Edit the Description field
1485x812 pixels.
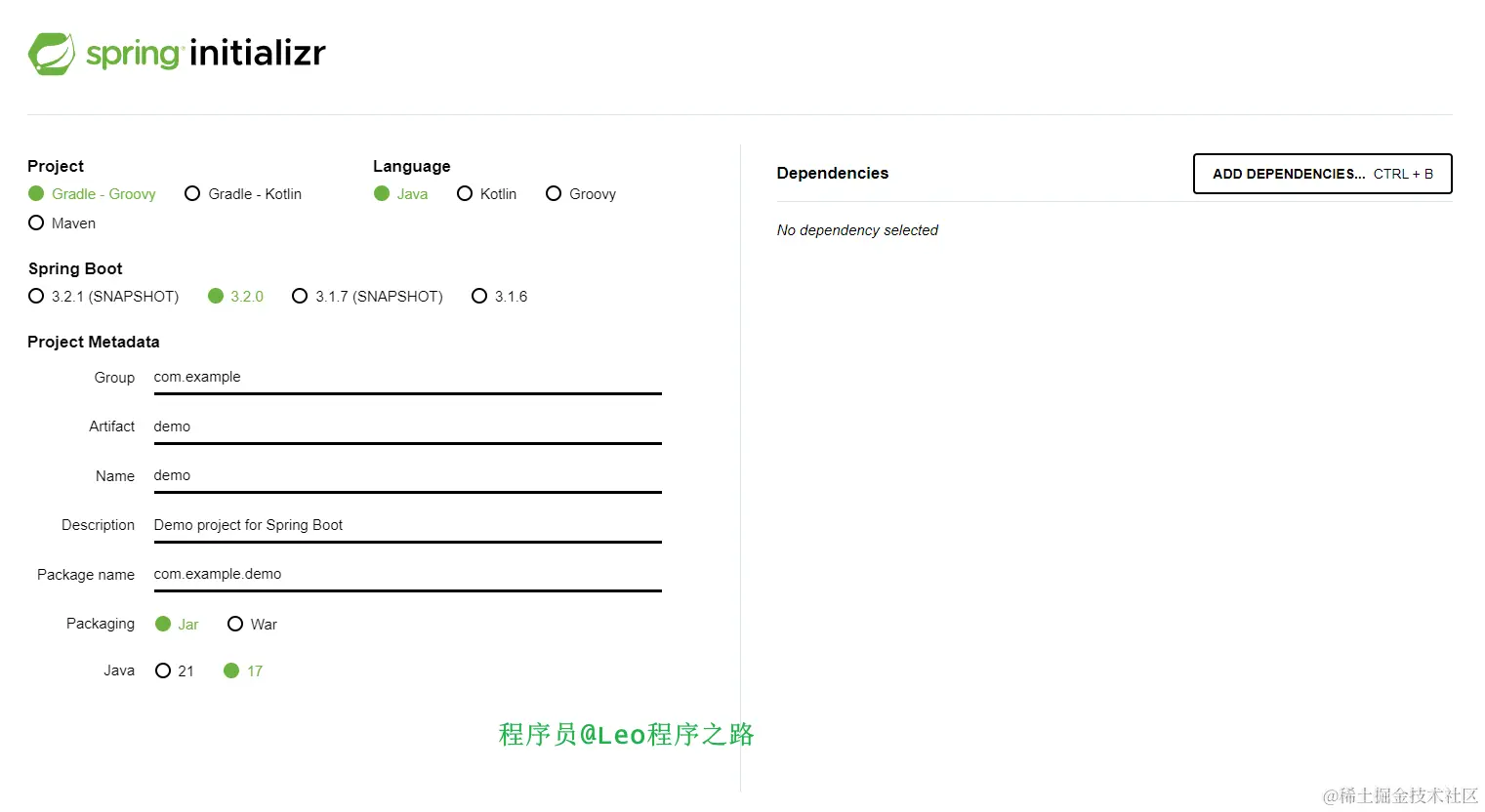pyautogui.click(x=408, y=526)
